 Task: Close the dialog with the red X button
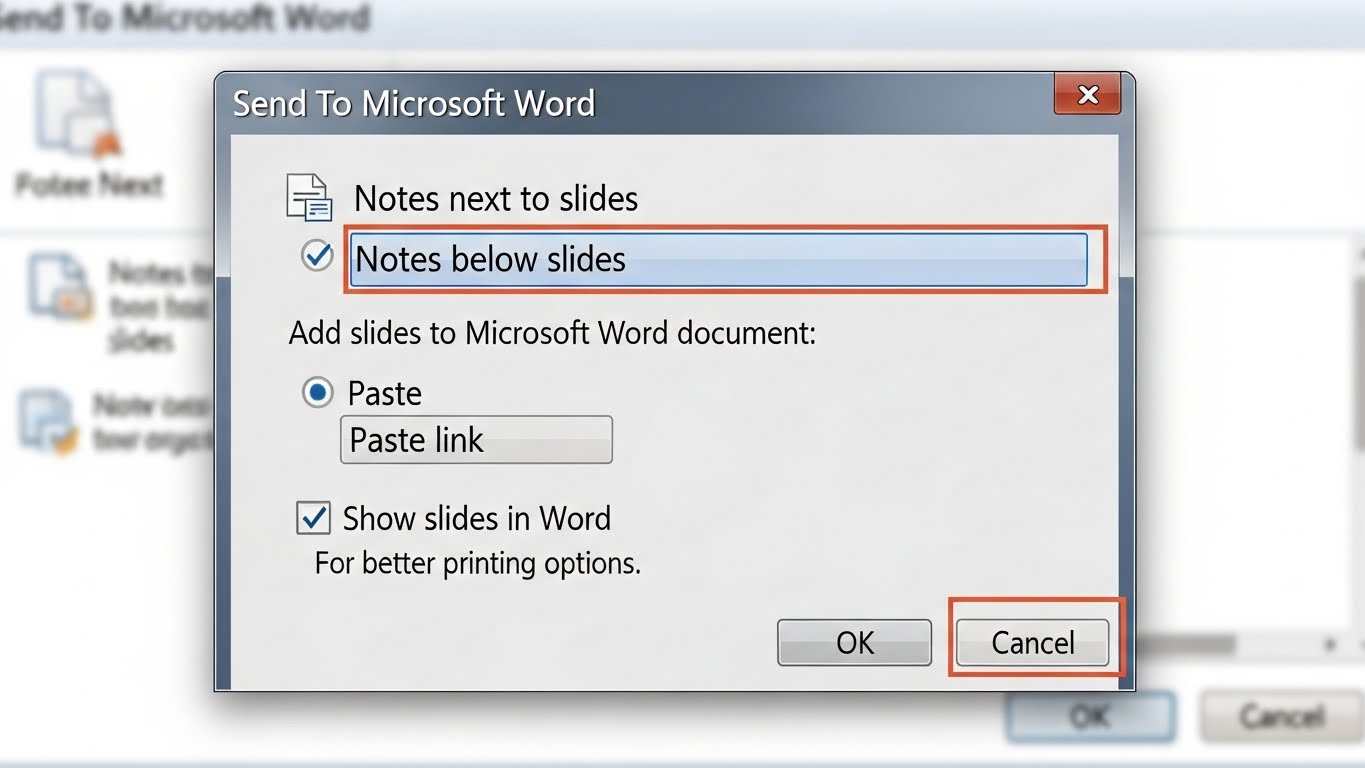point(1088,95)
